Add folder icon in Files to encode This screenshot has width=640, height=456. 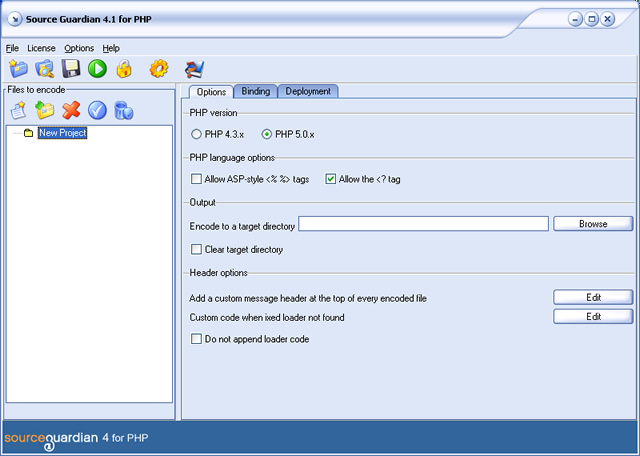[x=45, y=111]
